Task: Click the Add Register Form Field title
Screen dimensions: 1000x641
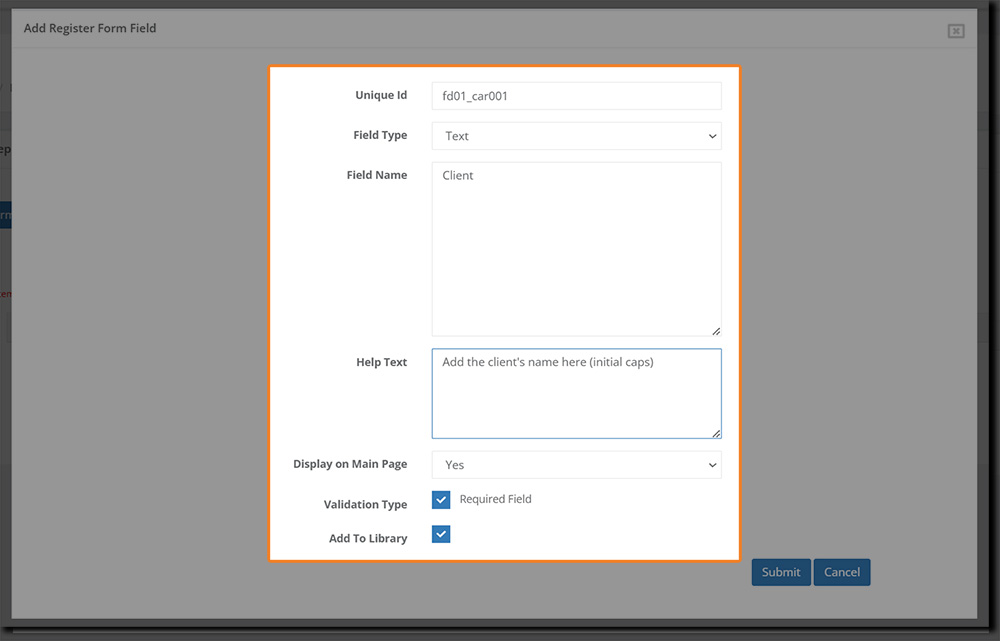Action: [x=90, y=28]
